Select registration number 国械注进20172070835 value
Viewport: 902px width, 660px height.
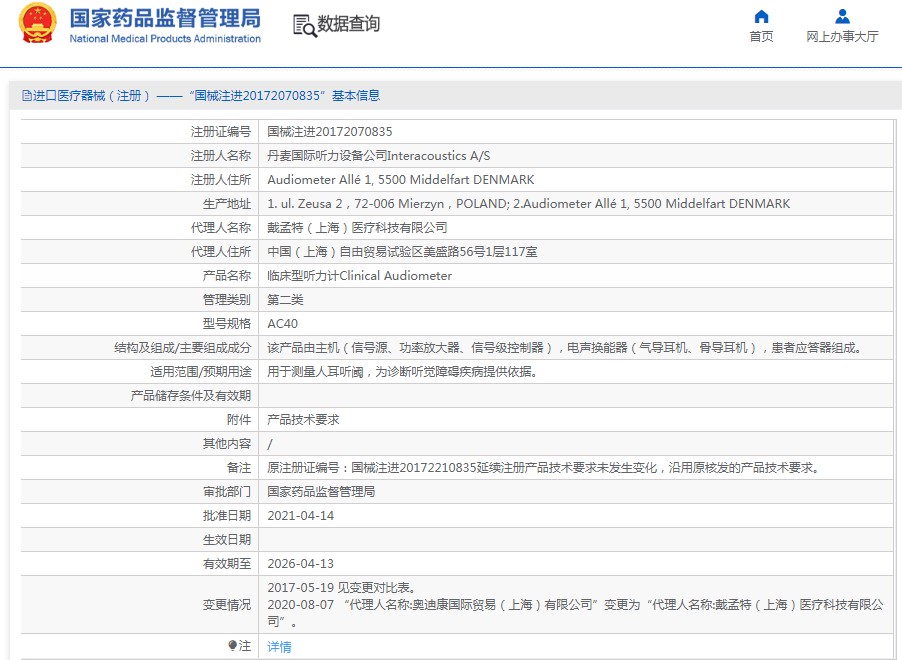click(x=330, y=132)
